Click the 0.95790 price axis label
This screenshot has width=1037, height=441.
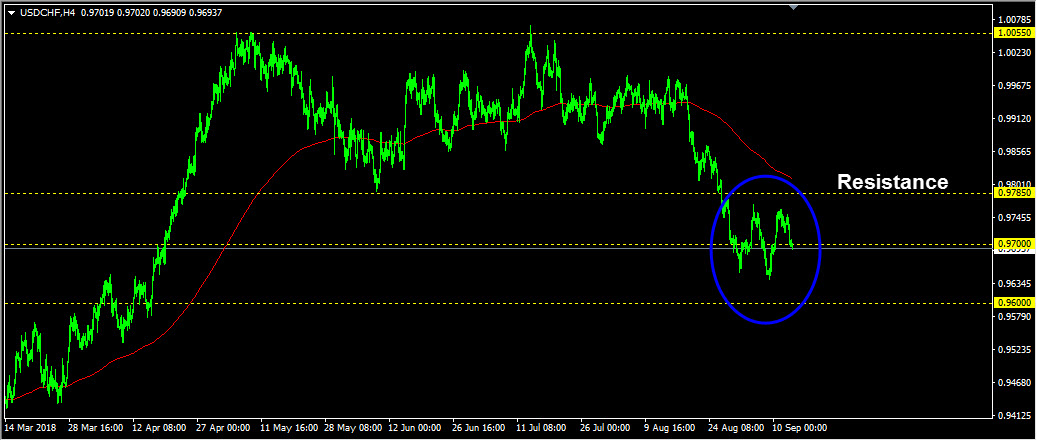click(1015, 317)
